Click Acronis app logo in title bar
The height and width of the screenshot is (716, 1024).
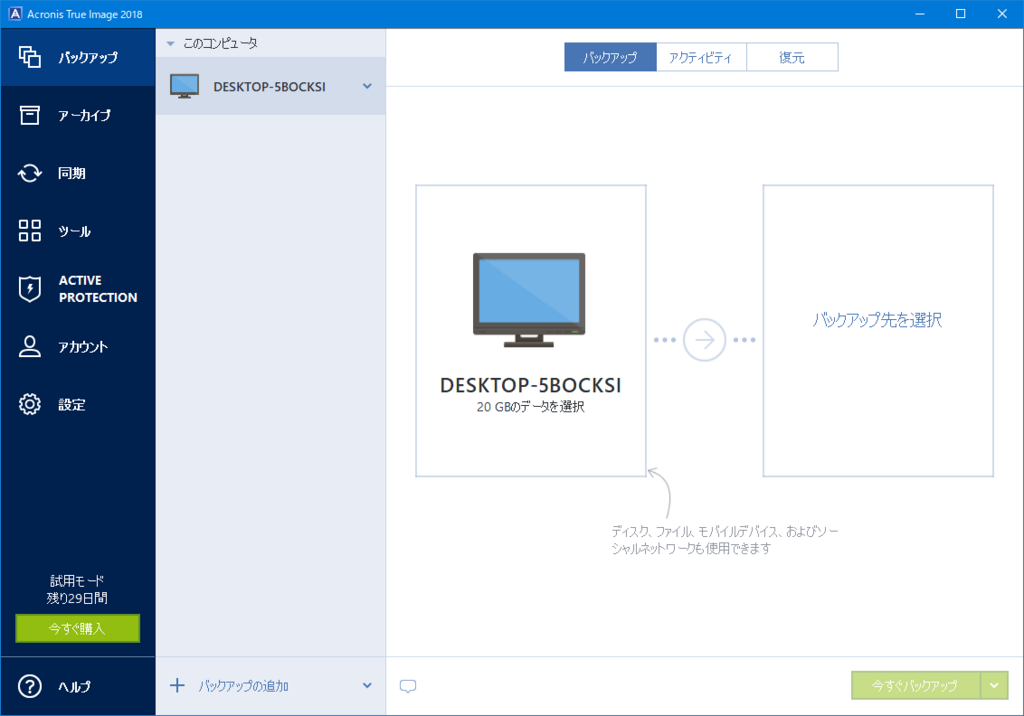click(x=14, y=14)
